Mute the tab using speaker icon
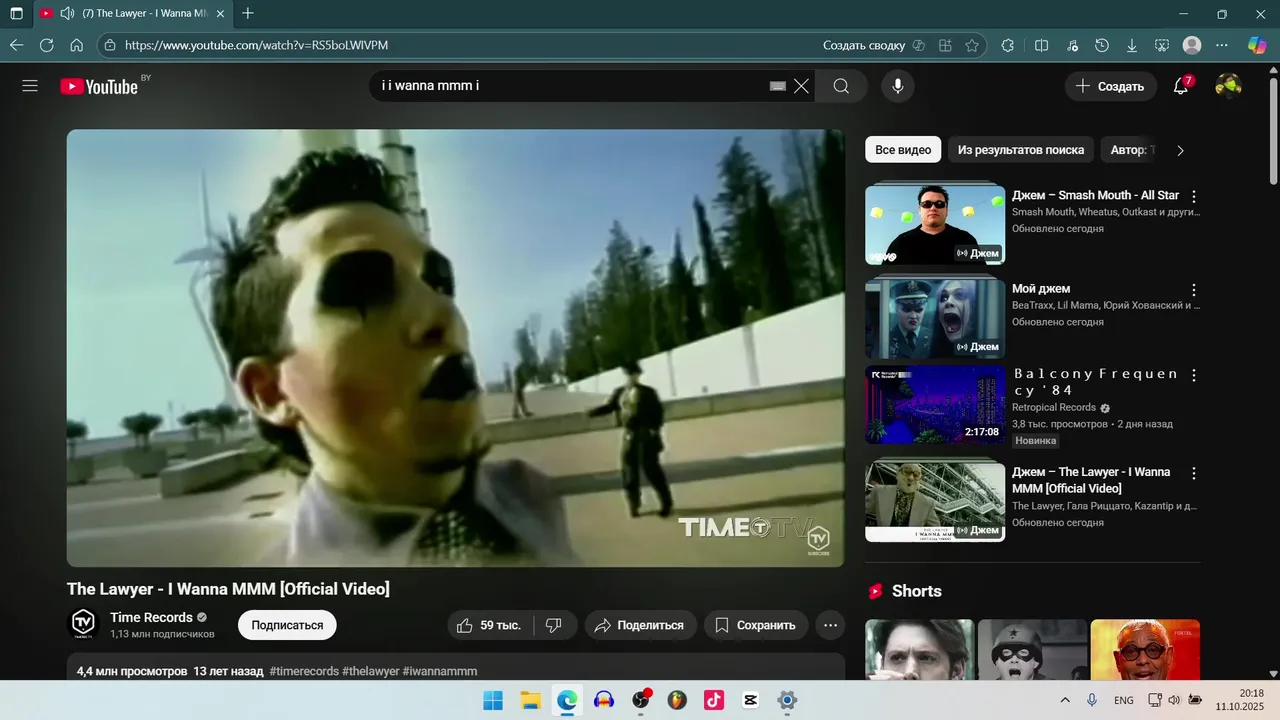The image size is (1280, 720). point(67,14)
